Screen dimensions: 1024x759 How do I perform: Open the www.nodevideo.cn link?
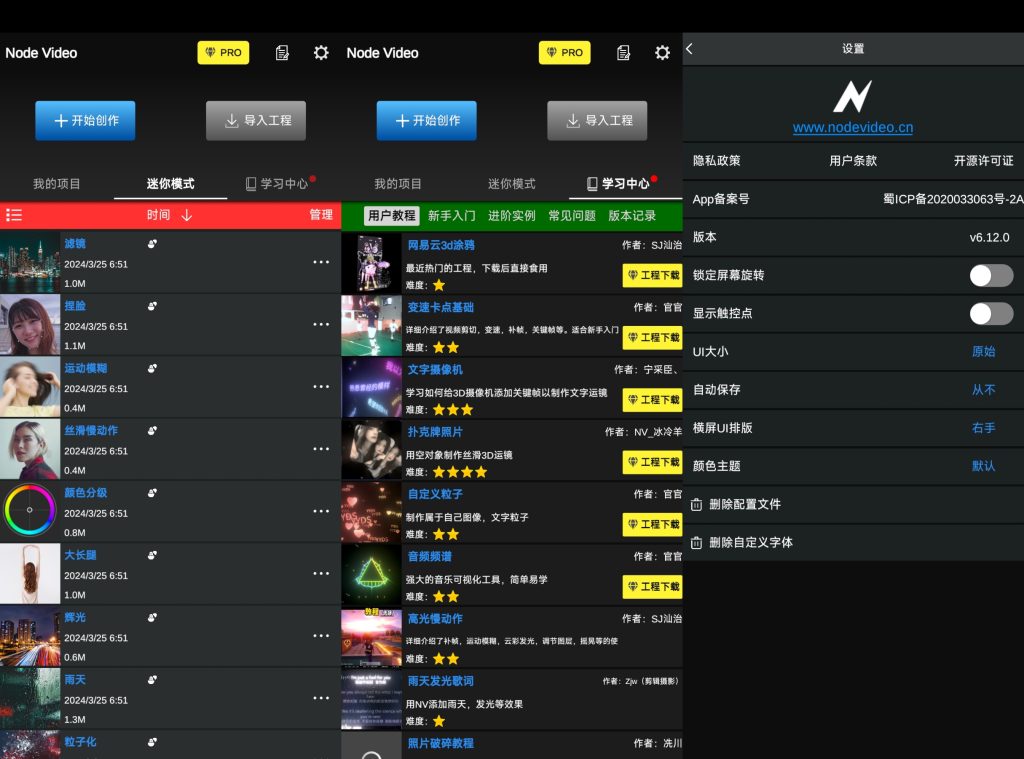(x=853, y=127)
